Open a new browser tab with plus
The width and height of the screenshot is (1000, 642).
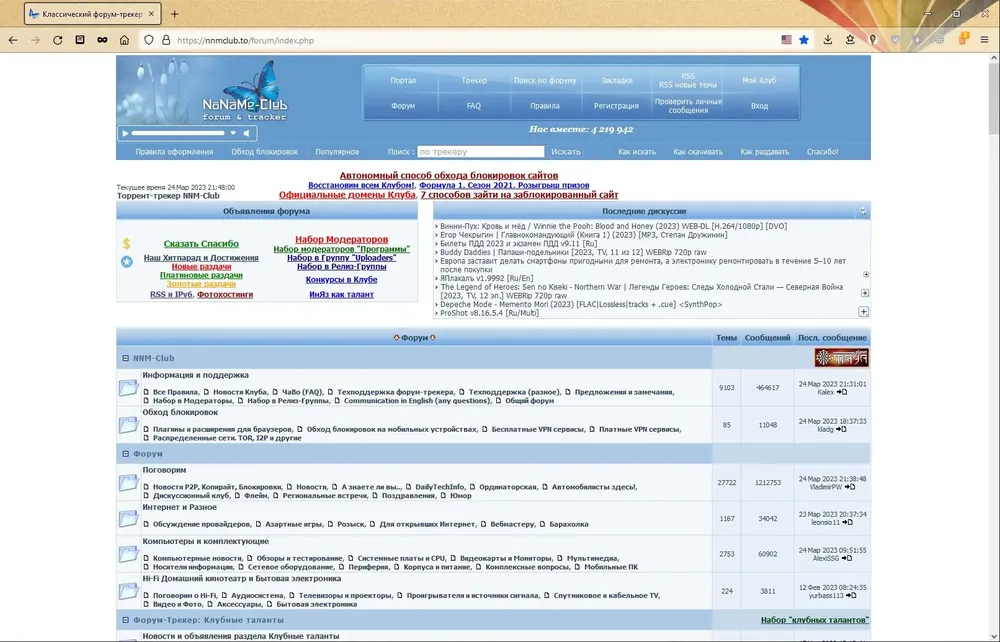(x=174, y=14)
